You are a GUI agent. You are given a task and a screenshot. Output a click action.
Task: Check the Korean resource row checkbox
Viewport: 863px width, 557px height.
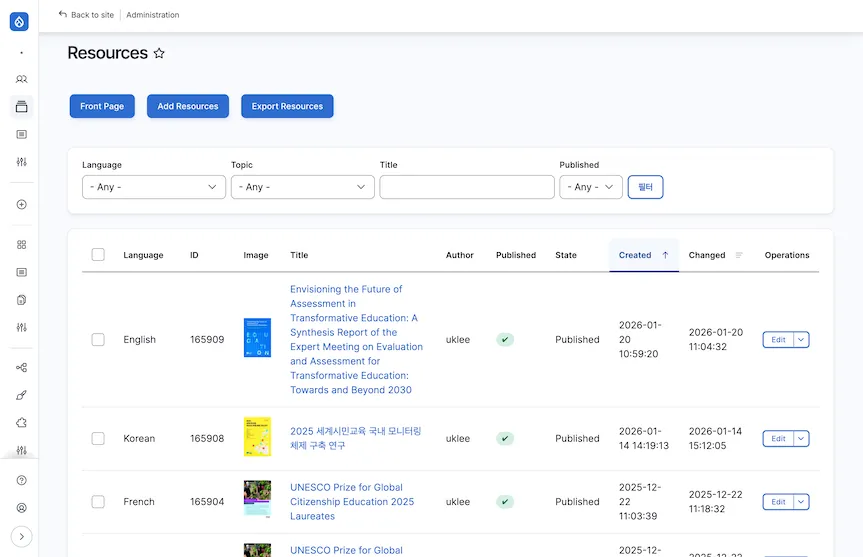98,438
